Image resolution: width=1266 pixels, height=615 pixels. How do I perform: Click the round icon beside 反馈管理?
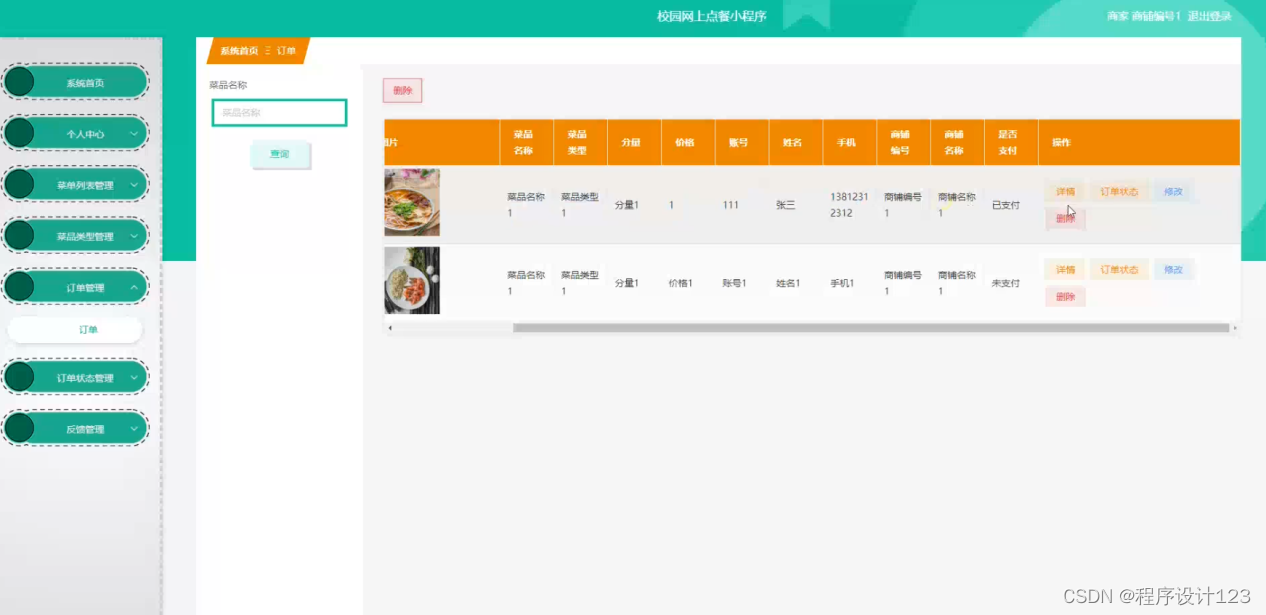19,429
